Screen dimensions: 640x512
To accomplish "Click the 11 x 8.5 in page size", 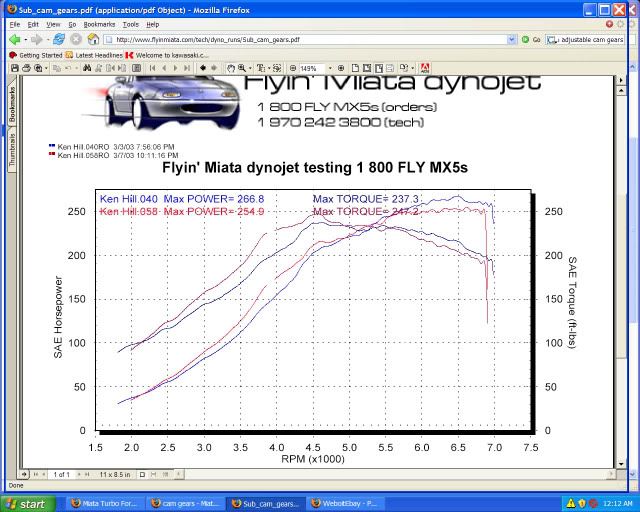I will point(115,474).
